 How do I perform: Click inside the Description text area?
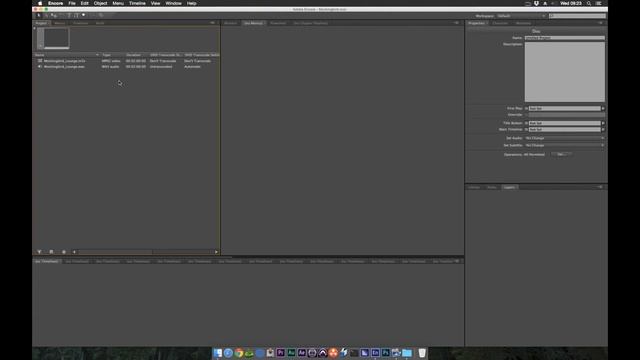[x=564, y=72]
